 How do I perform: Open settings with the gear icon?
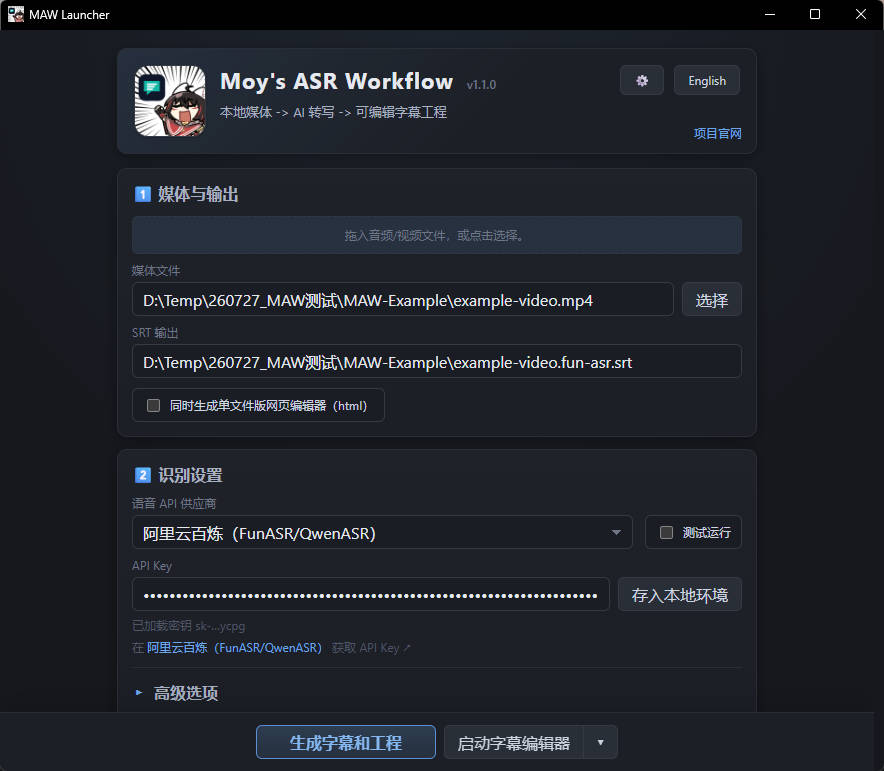tap(642, 81)
